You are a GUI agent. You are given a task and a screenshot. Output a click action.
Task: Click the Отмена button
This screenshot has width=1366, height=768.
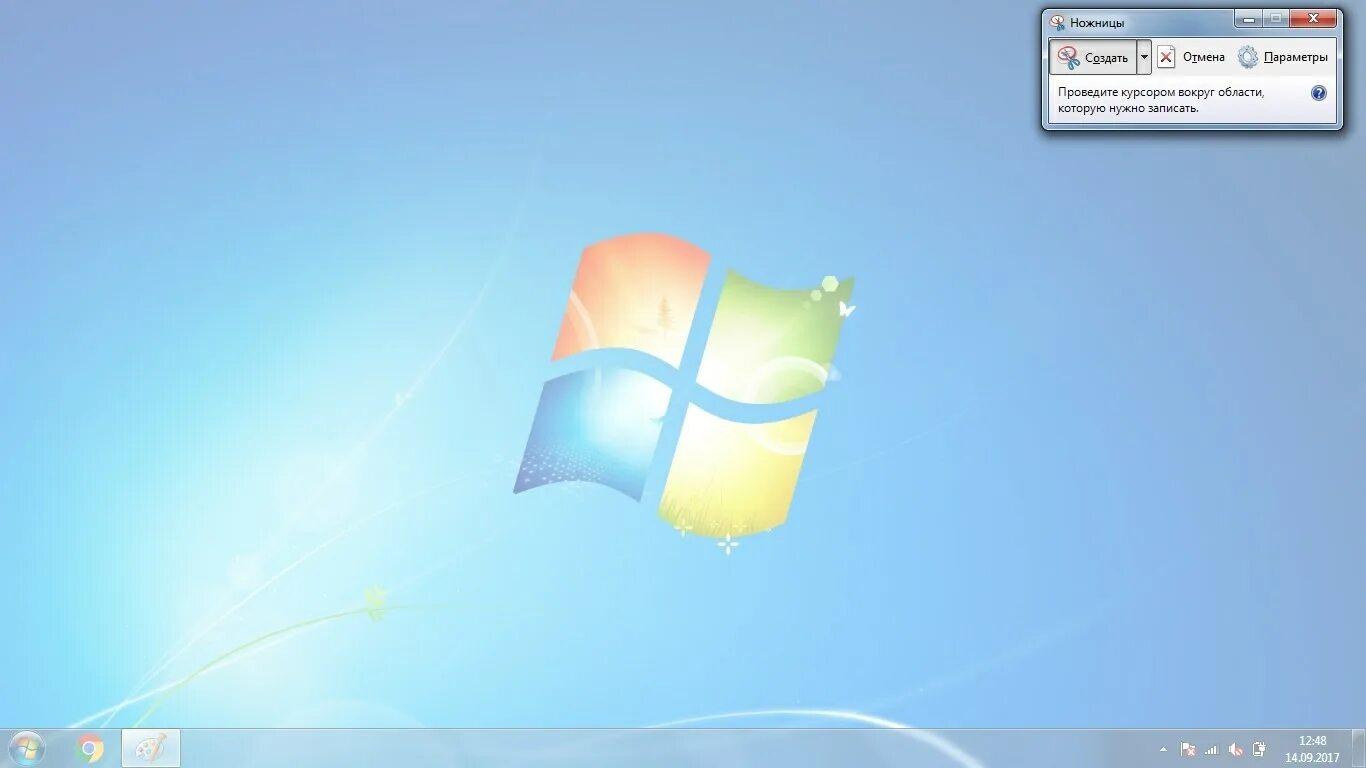(1191, 57)
